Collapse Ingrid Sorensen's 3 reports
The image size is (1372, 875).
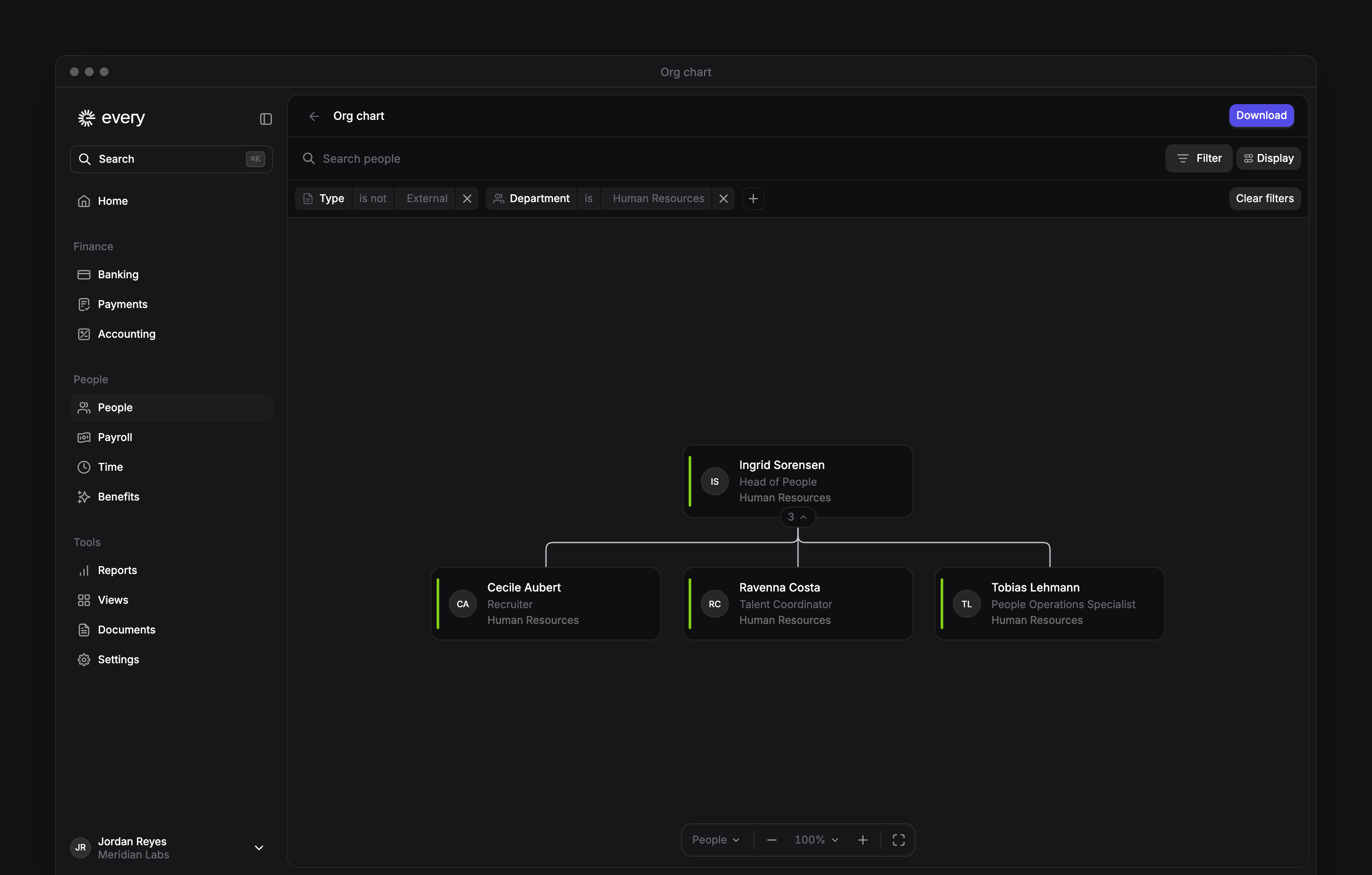[797, 517]
